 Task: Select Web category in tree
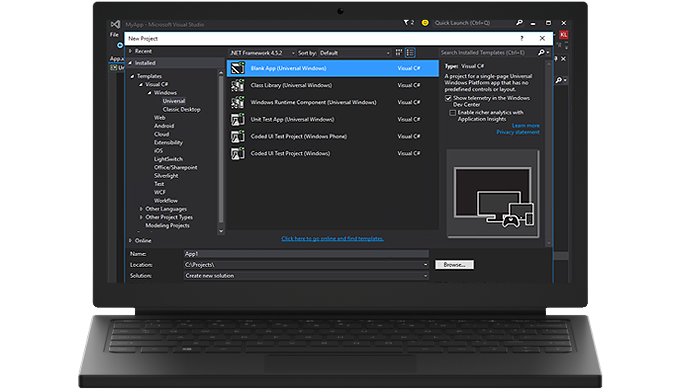pyautogui.click(x=159, y=118)
